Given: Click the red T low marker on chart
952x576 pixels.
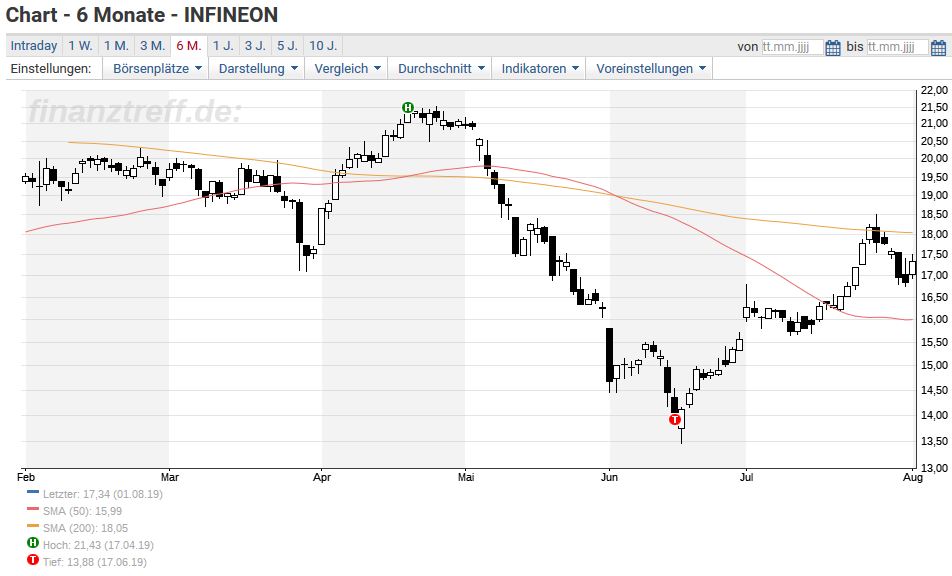Looking at the screenshot, I should click(x=675, y=419).
